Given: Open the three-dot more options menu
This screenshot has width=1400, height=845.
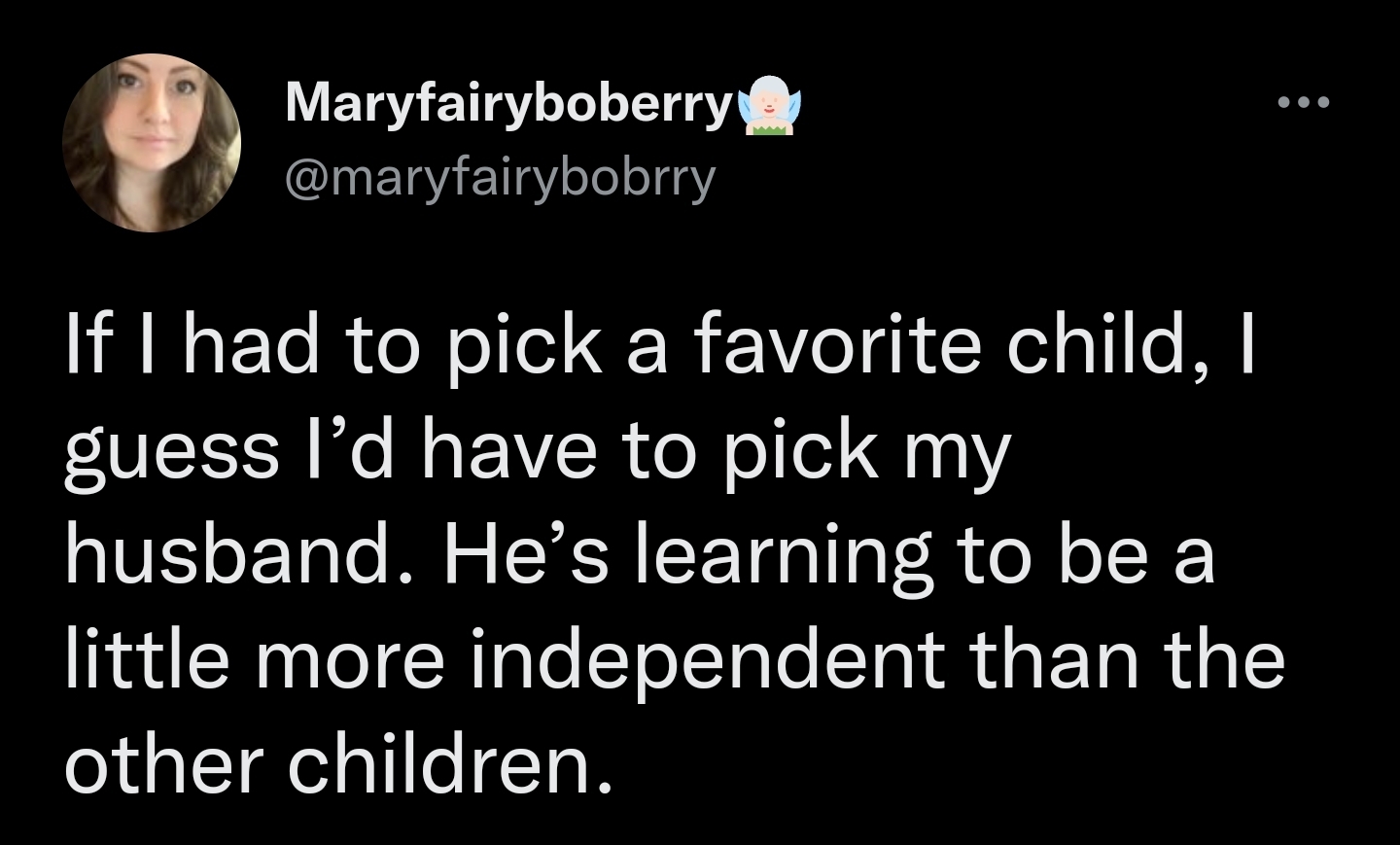Looking at the screenshot, I should click(x=1304, y=102).
